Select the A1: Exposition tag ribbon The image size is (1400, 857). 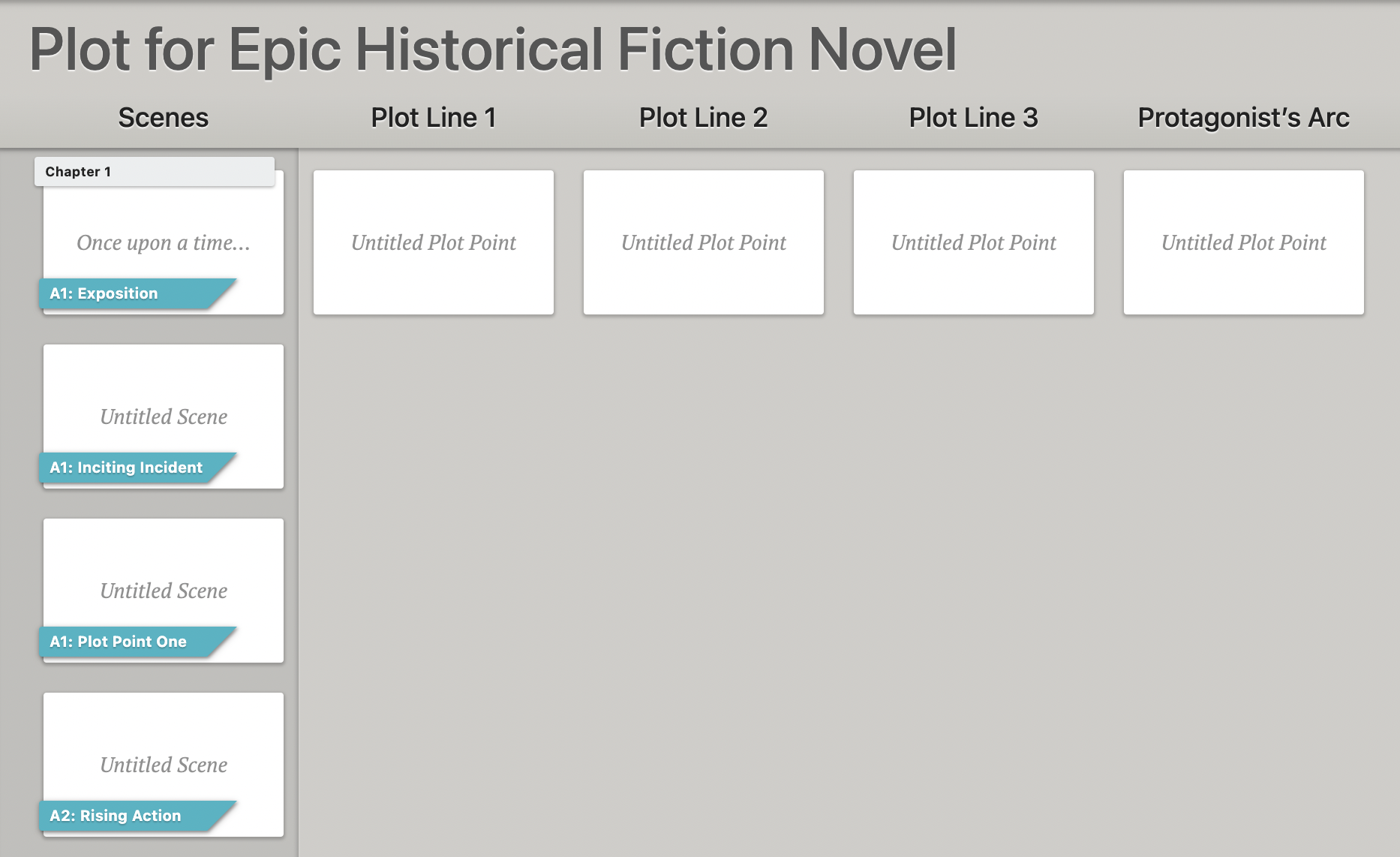coord(104,293)
